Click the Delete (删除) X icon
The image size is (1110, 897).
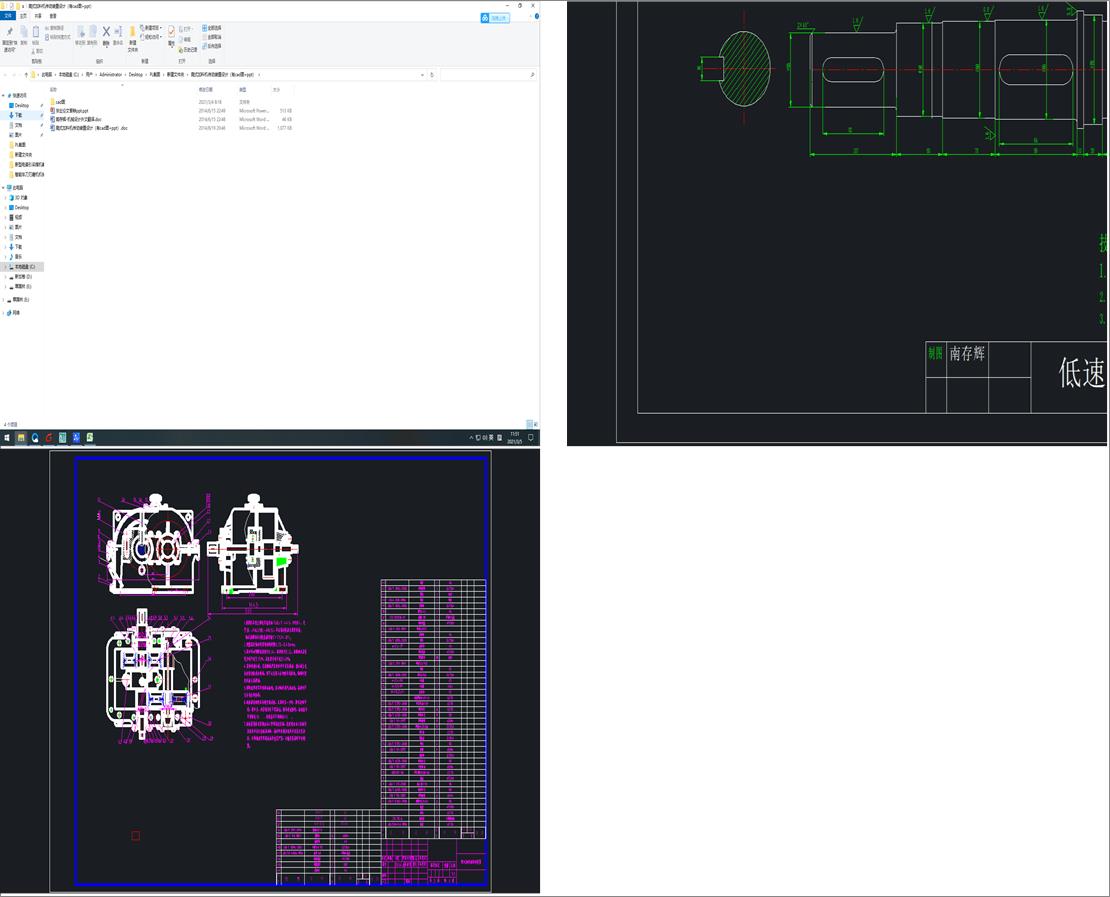coord(105,31)
